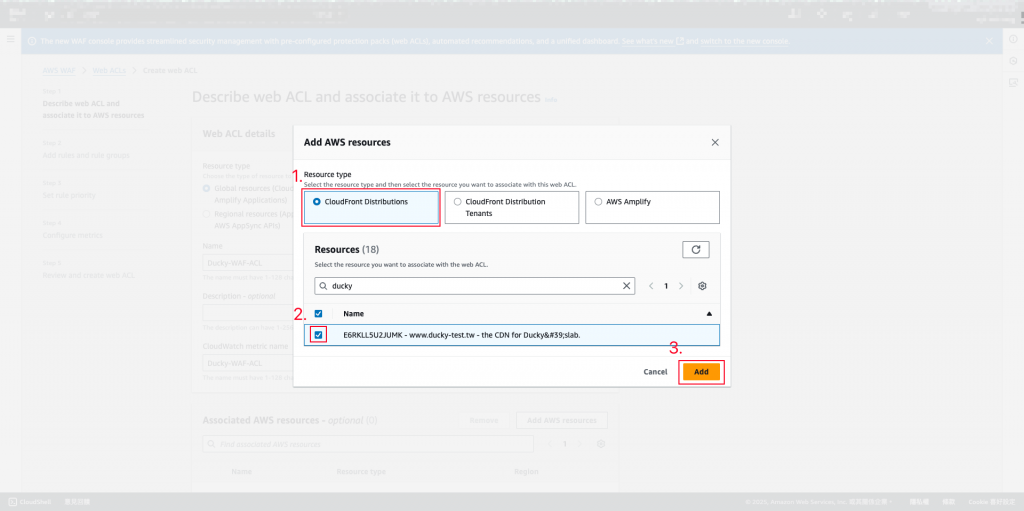The width and height of the screenshot is (1024, 511).
Task: Open the See what's new link
Action: 653,41
